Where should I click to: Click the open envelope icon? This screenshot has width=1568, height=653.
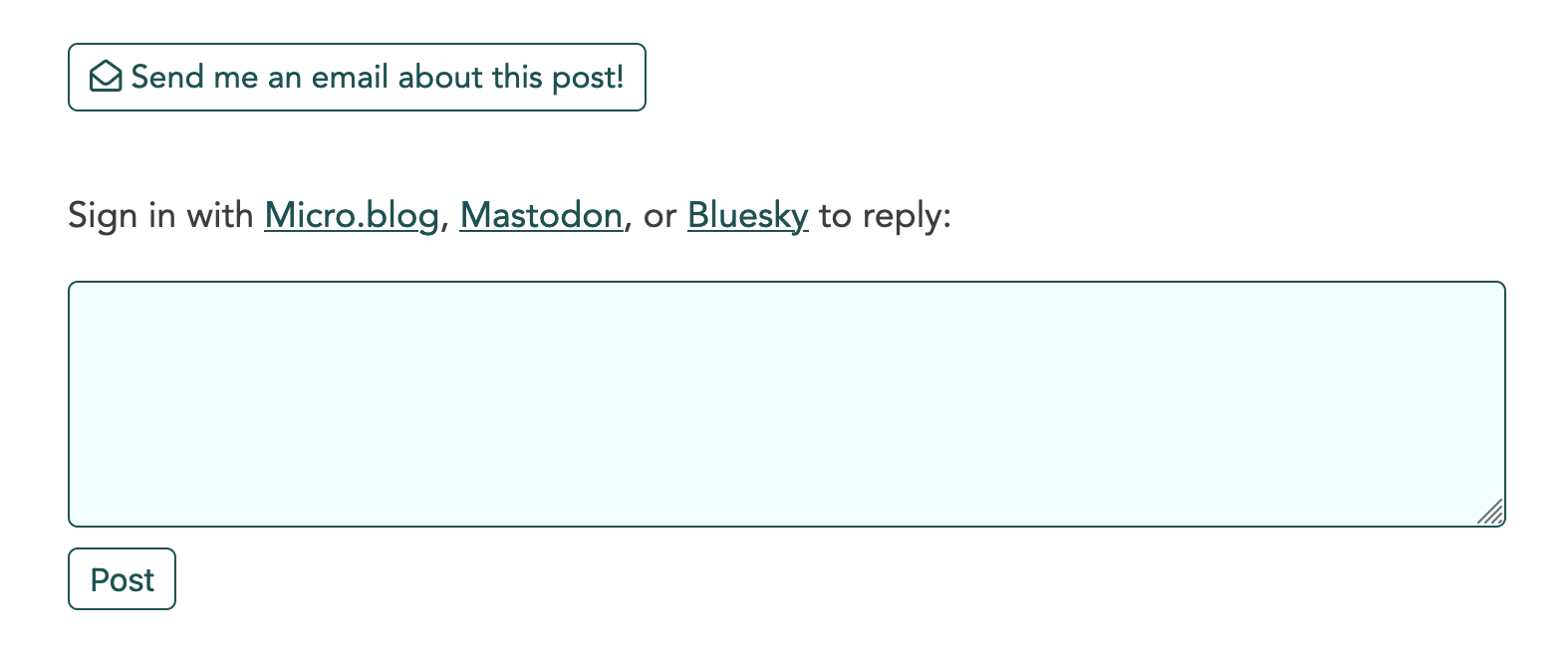[106, 77]
